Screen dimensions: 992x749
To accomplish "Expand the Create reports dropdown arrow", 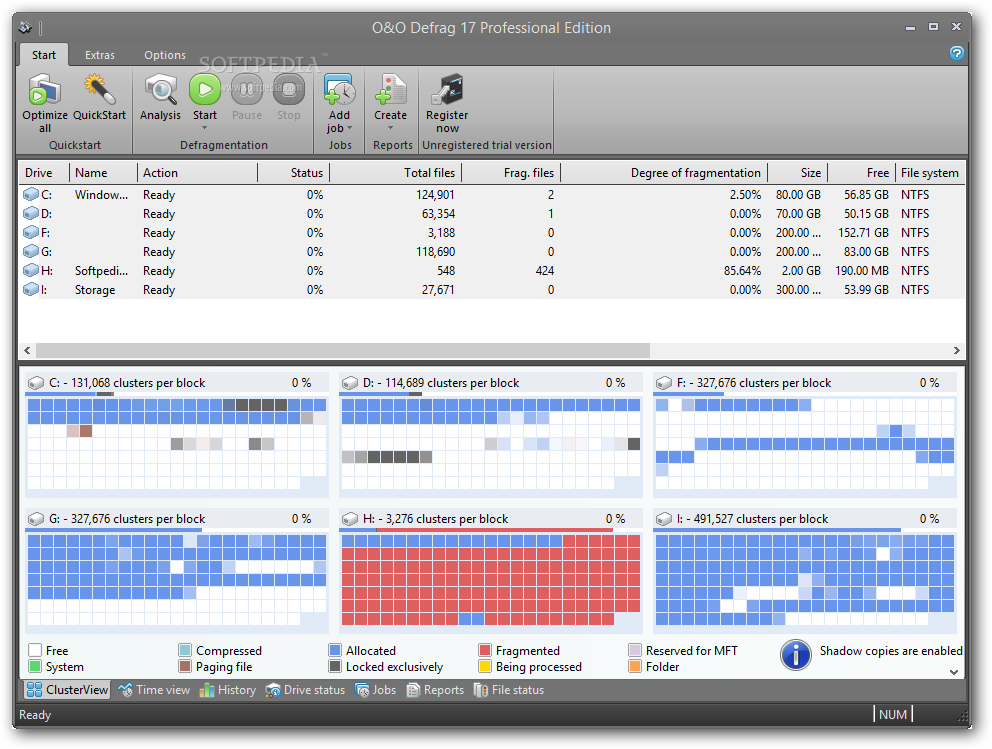I will pos(390,128).
